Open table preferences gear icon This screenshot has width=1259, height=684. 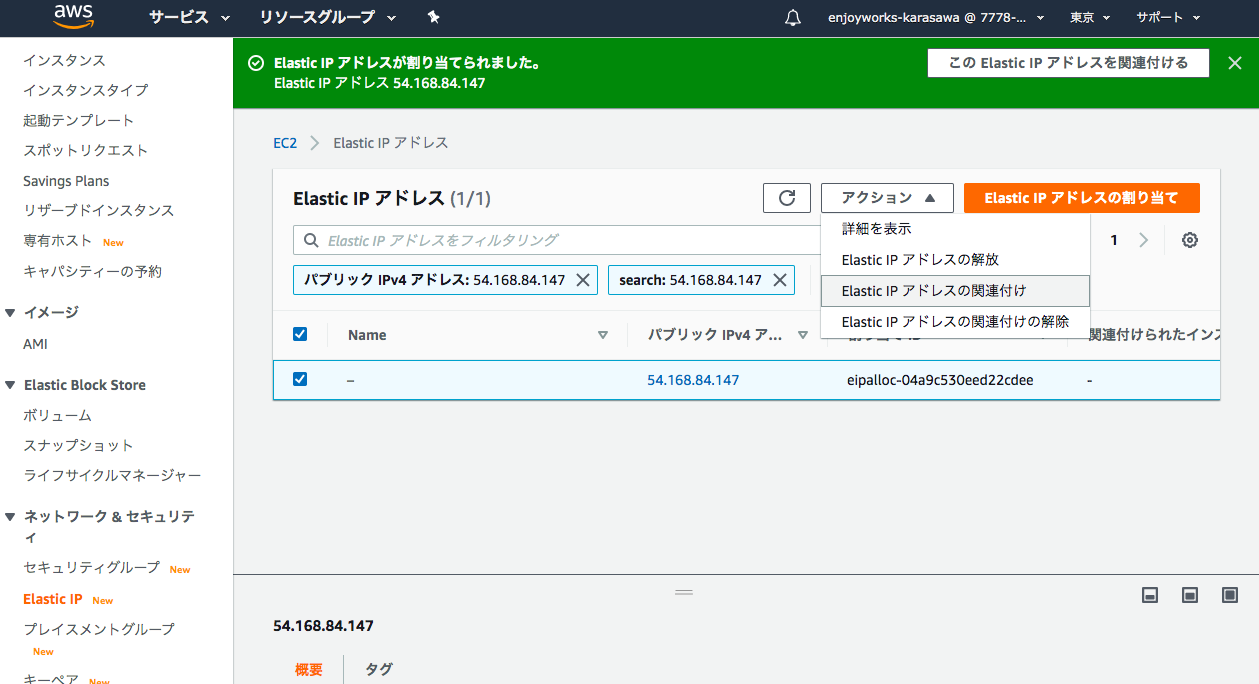(x=1189, y=240)
